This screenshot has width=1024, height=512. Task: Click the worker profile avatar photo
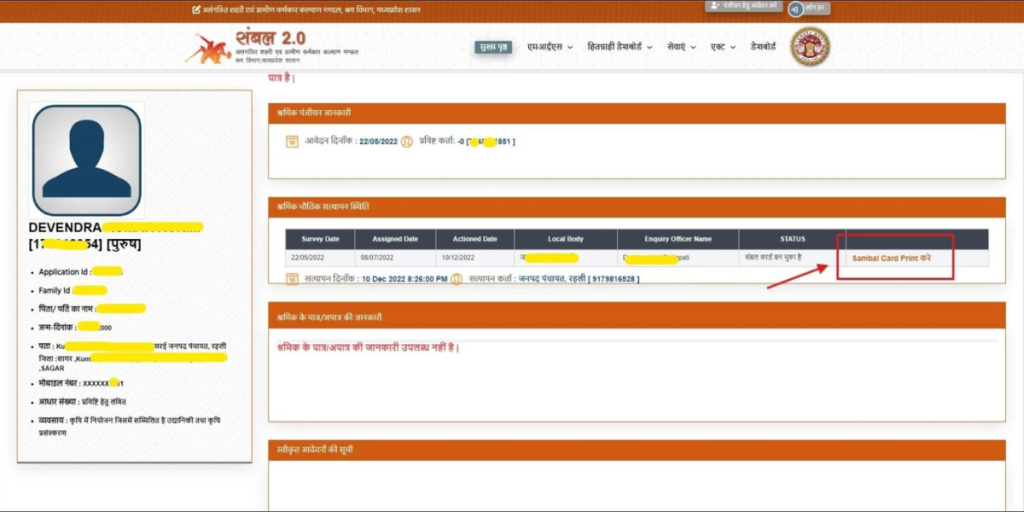pyautogui.click(x=86, y=152)
